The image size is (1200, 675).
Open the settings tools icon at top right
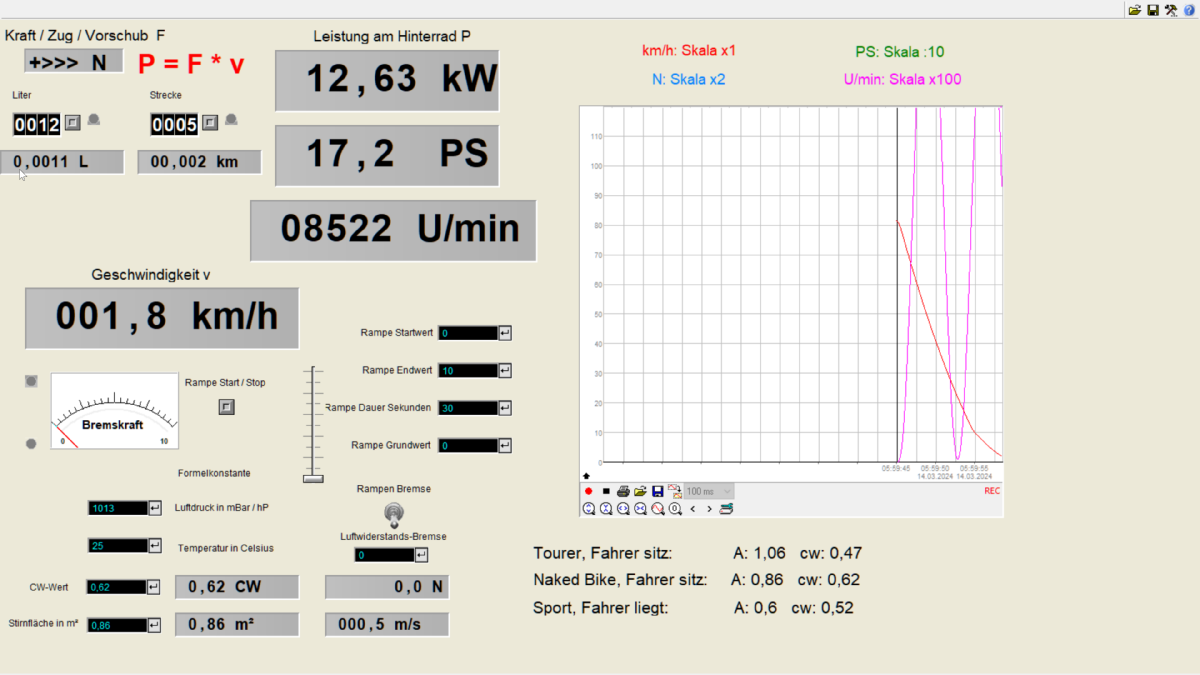[x=1171, y=10]
